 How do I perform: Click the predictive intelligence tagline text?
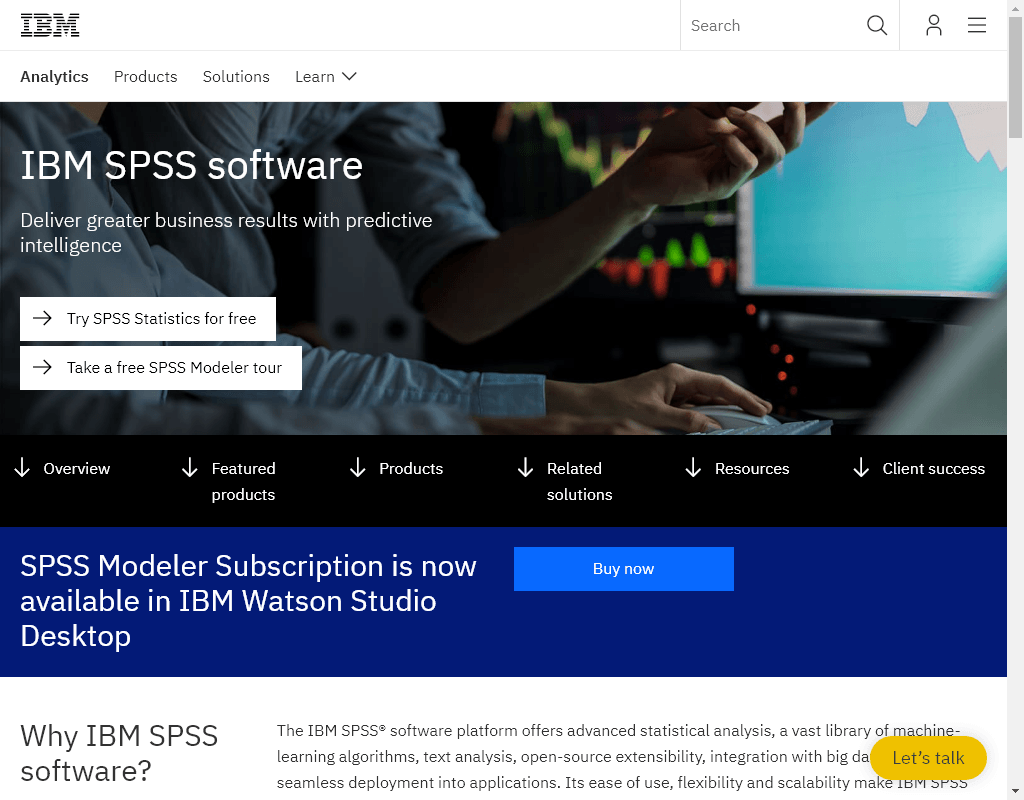(226, 232)
